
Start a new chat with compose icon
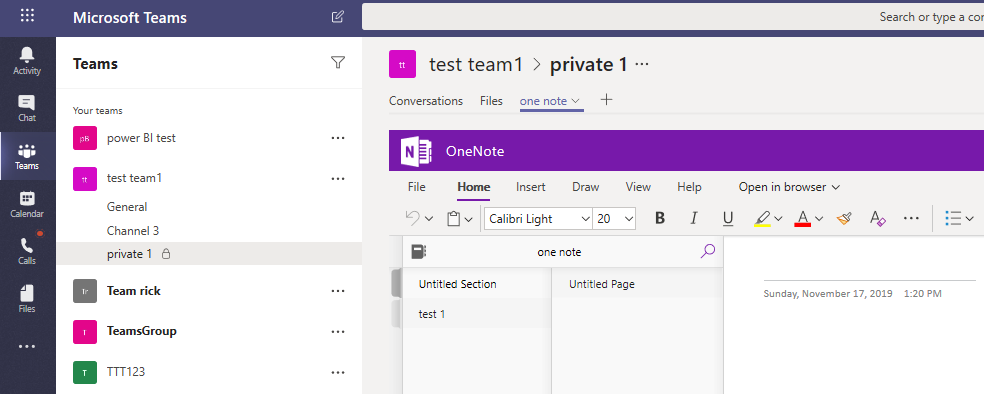[338, 17]
